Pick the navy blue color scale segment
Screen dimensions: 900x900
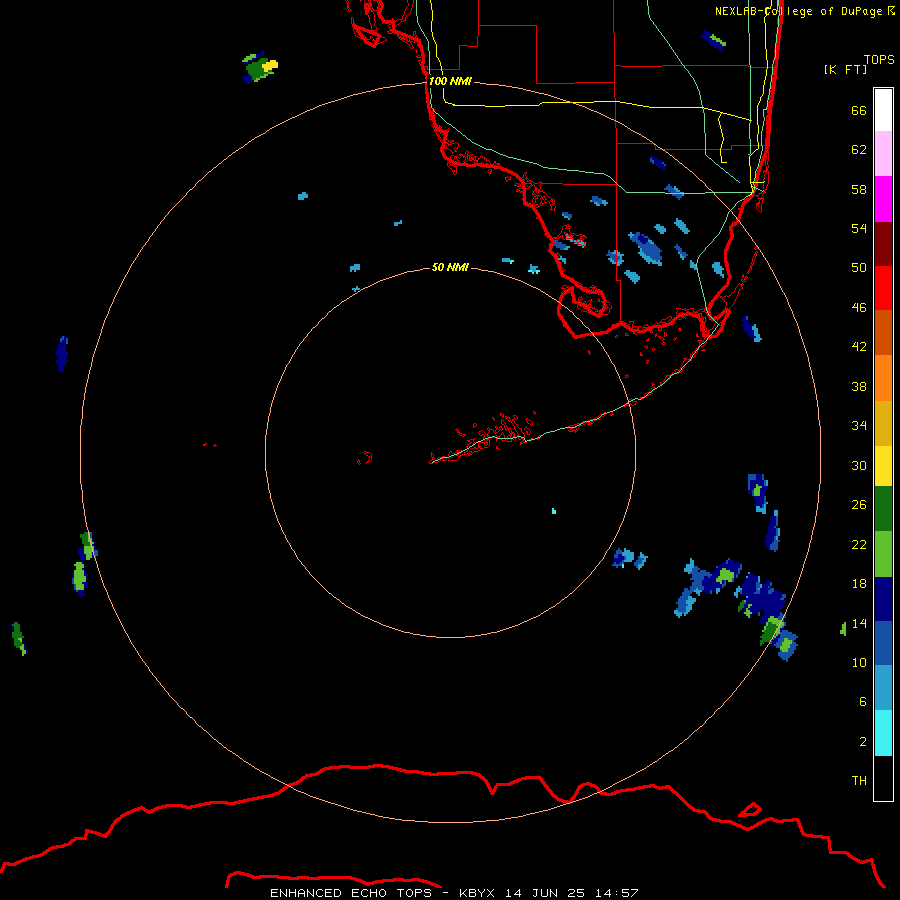click(883, 599)
